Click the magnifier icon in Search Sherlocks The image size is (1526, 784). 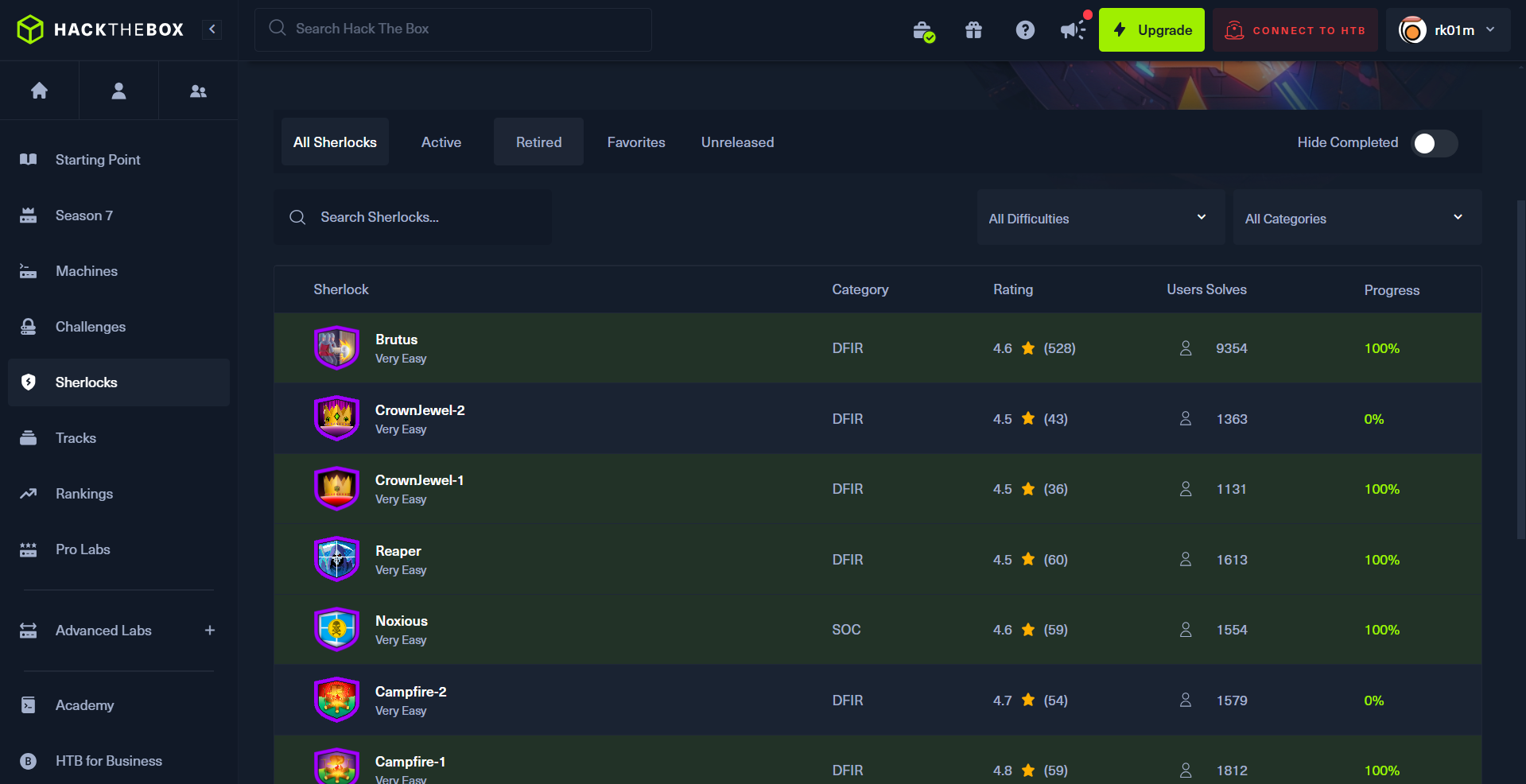tap(297, 217)
